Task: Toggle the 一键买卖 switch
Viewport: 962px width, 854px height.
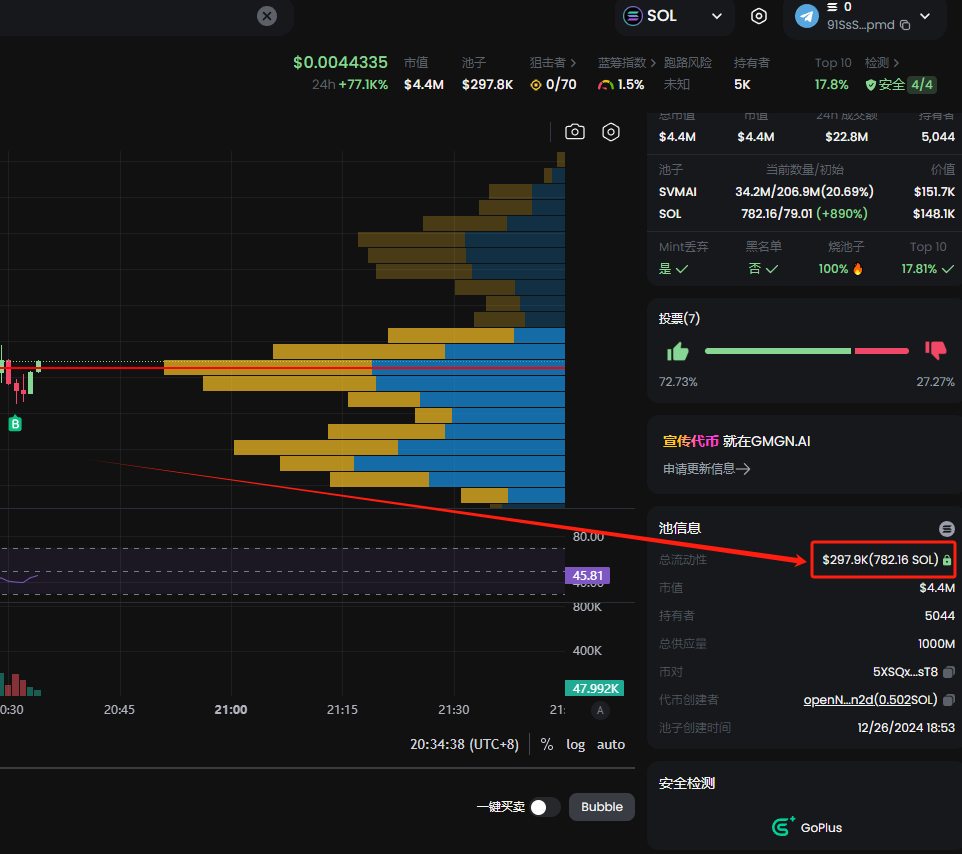Action: point(545,807)
